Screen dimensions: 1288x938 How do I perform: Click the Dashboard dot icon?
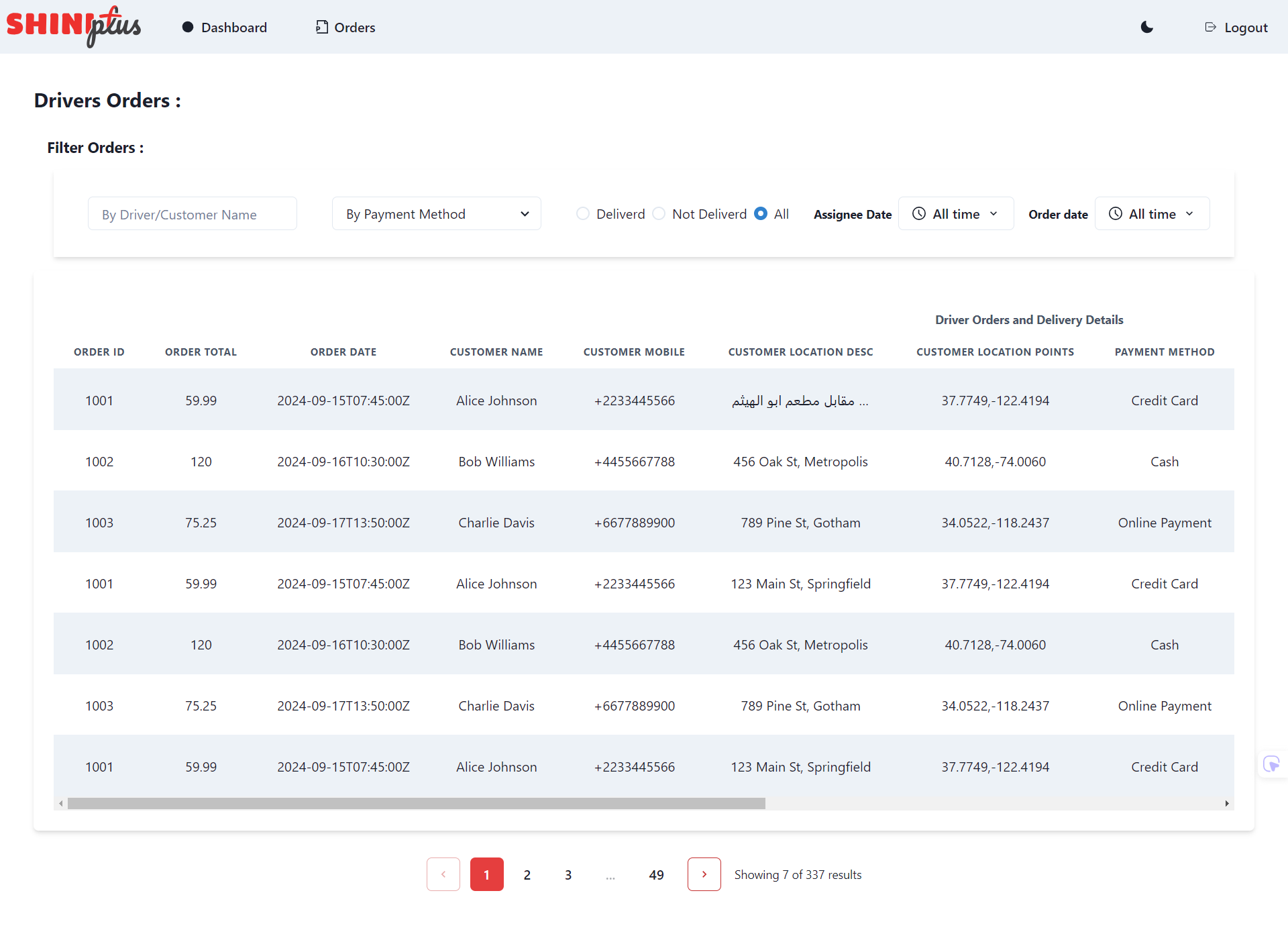click(x=188, y=27)
